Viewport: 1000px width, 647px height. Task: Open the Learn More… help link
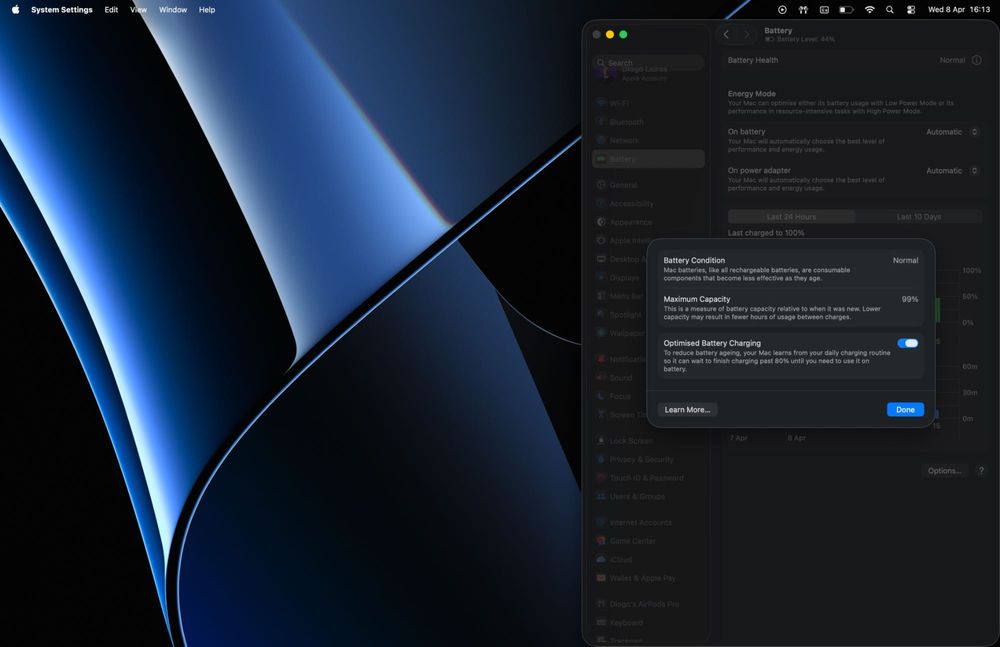[x=687, y=410]
